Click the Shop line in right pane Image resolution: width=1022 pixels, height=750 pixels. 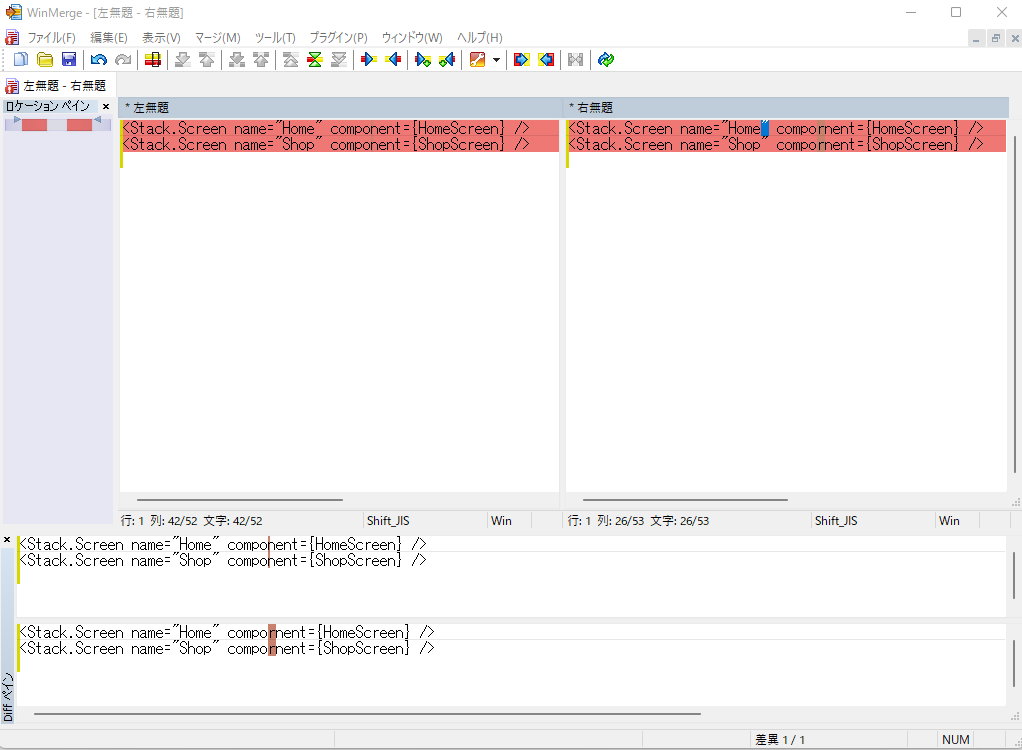tap(786, 144)
